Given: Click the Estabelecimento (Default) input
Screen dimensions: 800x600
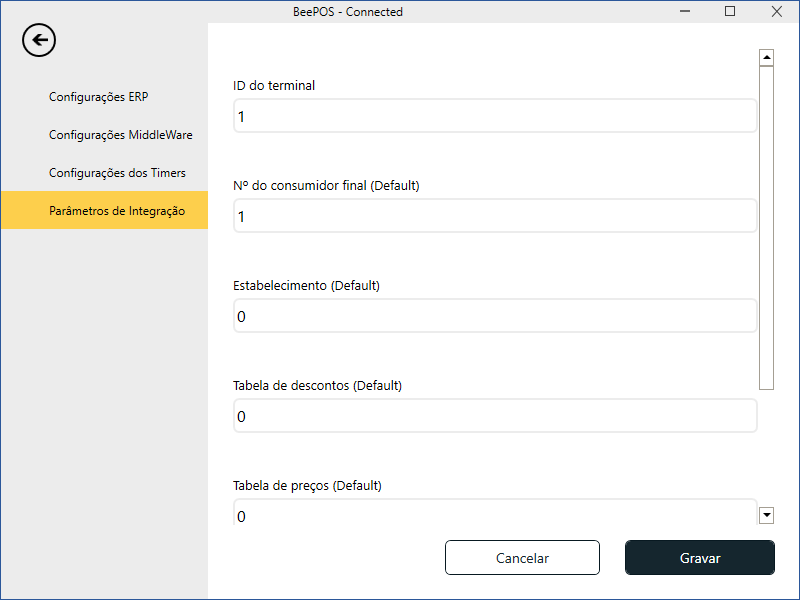Looking at the screenshot, I should pyautogui.click(x=495, y=316).
